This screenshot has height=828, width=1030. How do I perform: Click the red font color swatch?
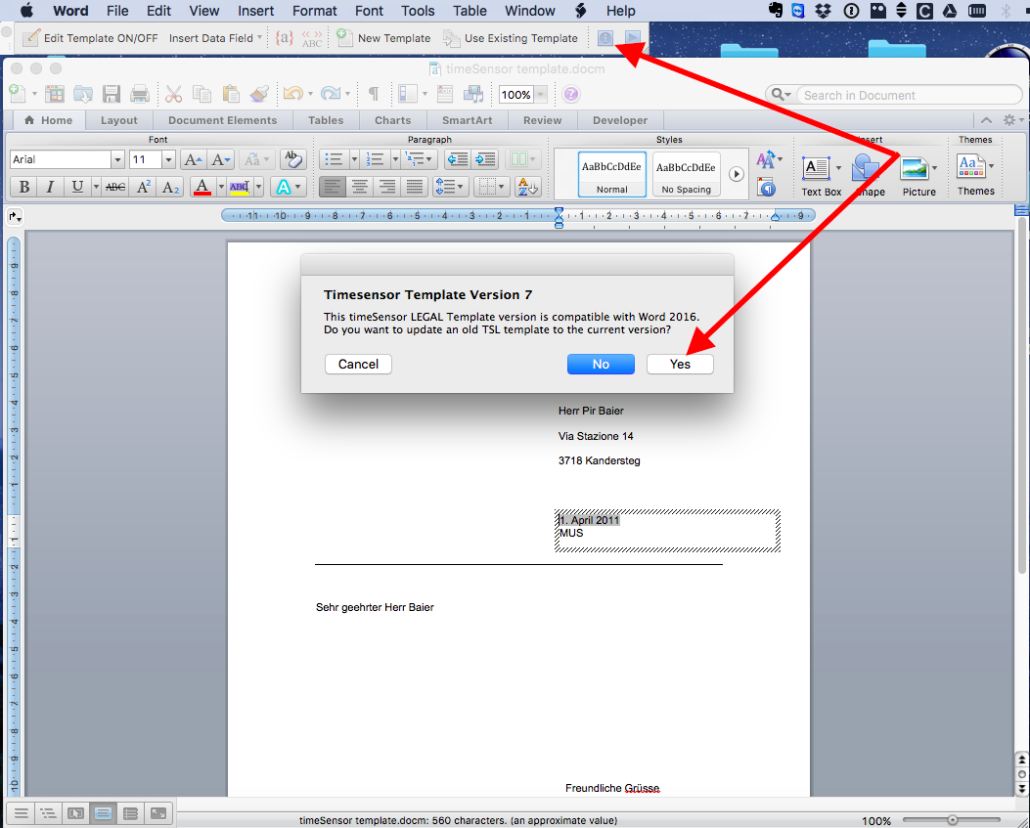pos(203,187)
